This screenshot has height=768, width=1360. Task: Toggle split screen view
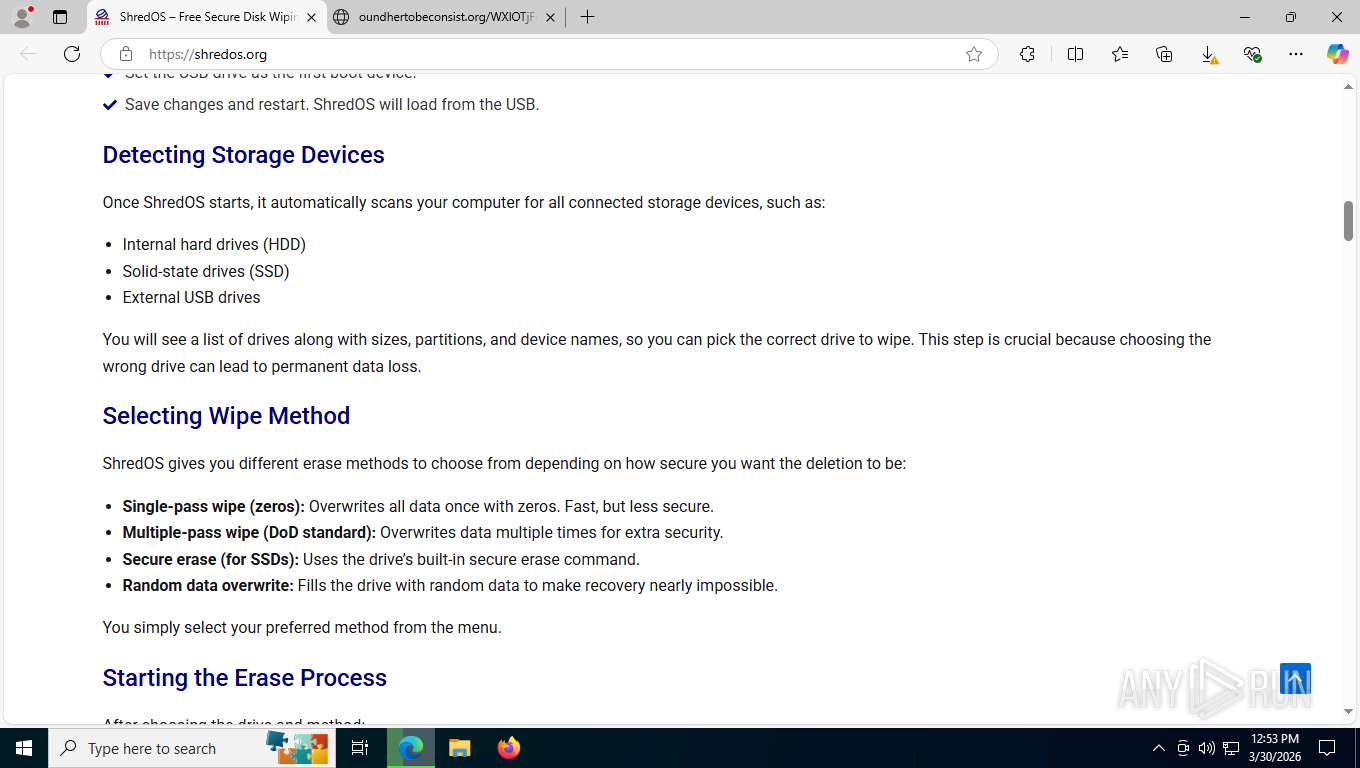point(1076,54)
